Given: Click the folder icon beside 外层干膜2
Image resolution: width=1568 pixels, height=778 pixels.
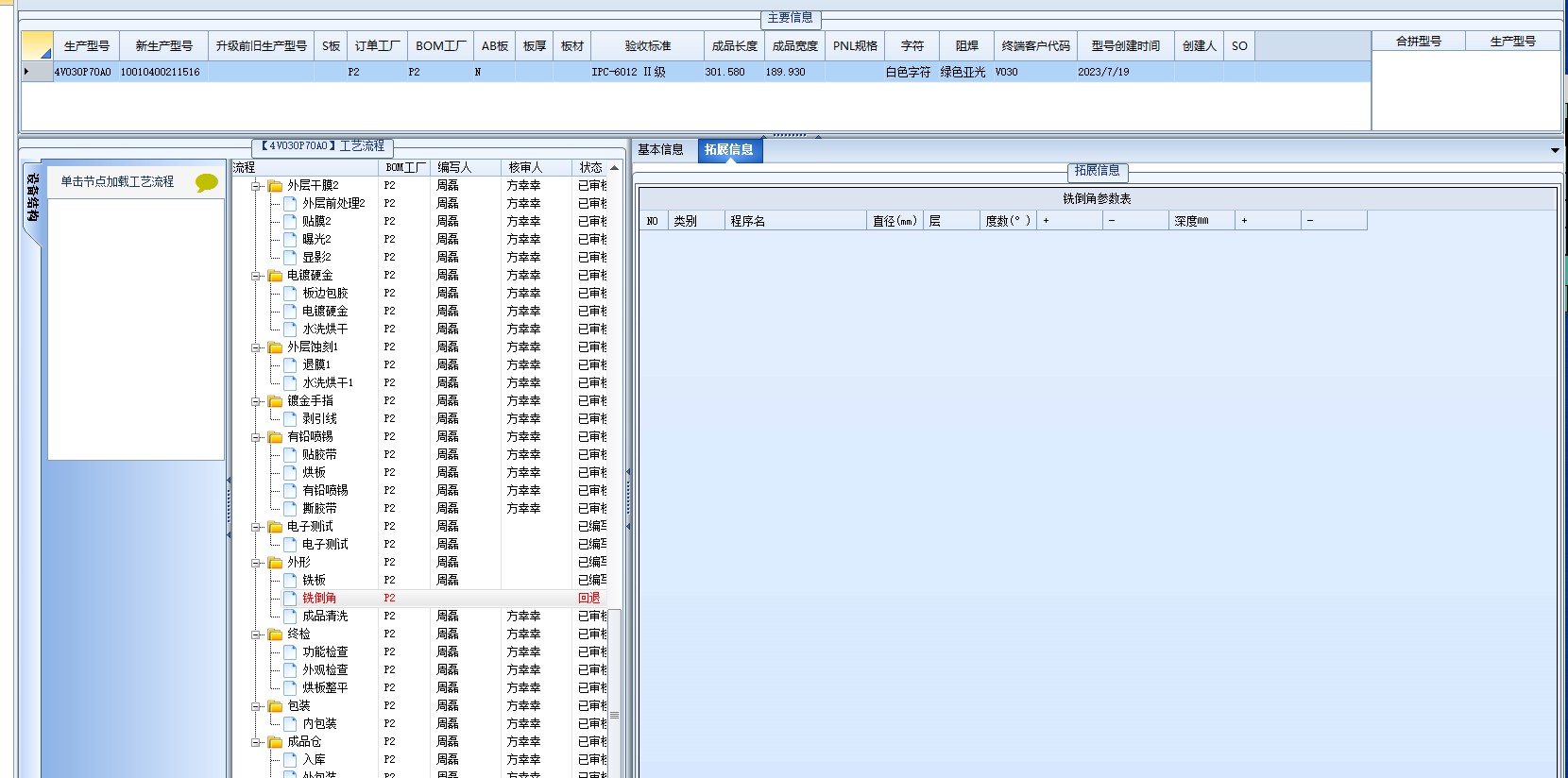Looking at the screenshot, I should click(275, 186).
